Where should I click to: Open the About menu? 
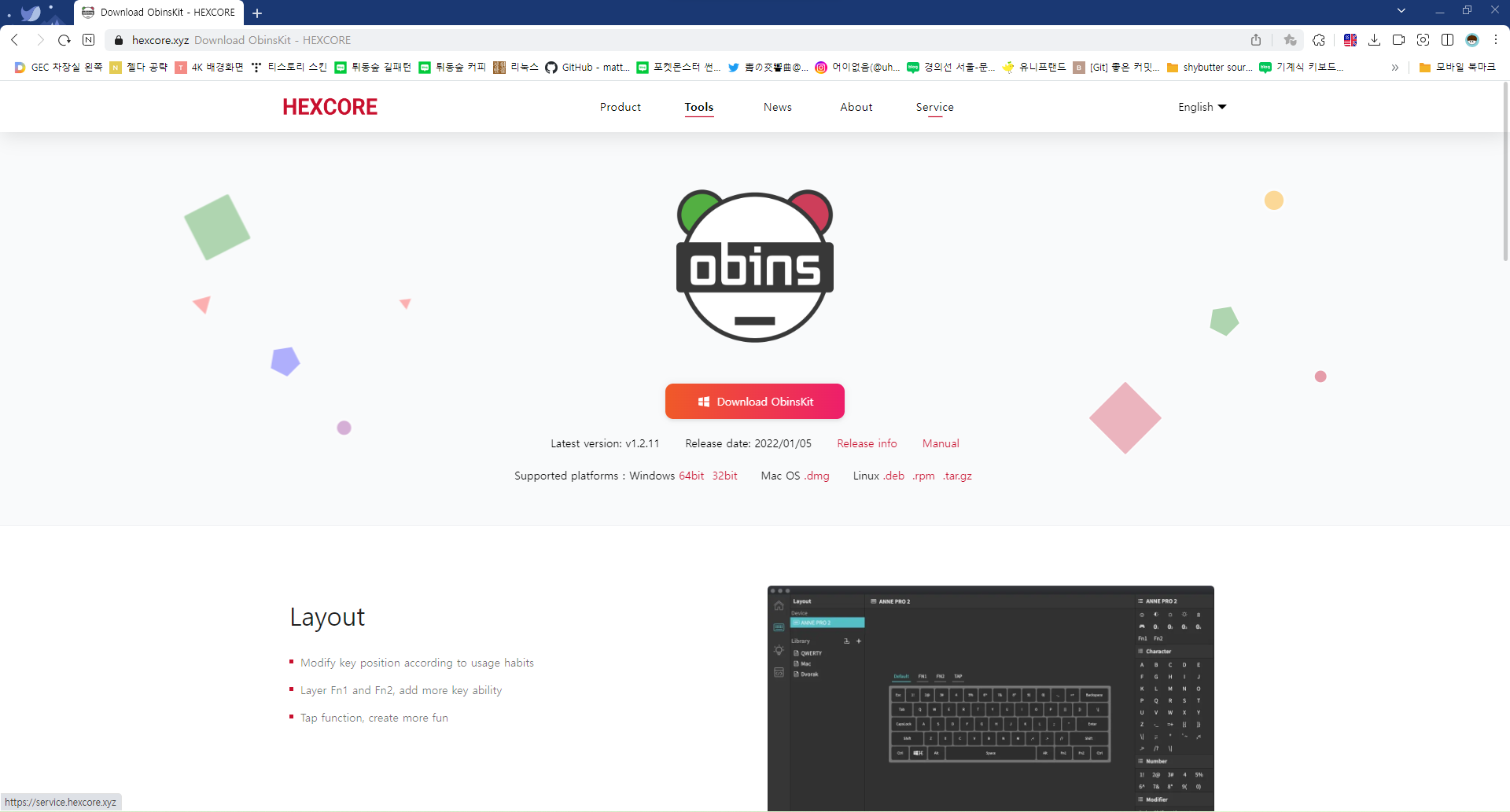(856, 107)
